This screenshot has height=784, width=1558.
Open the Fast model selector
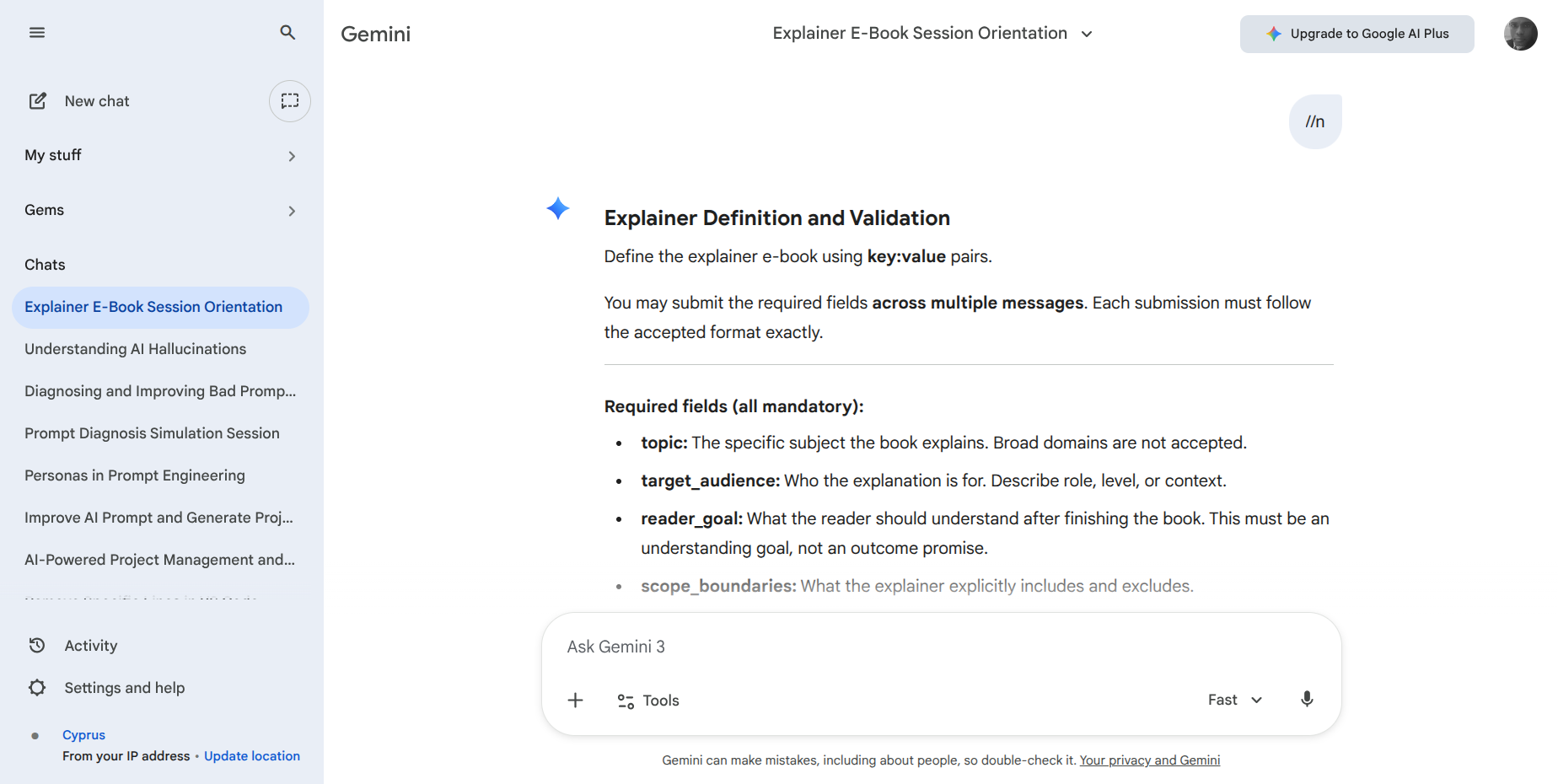click(1233, 700)
